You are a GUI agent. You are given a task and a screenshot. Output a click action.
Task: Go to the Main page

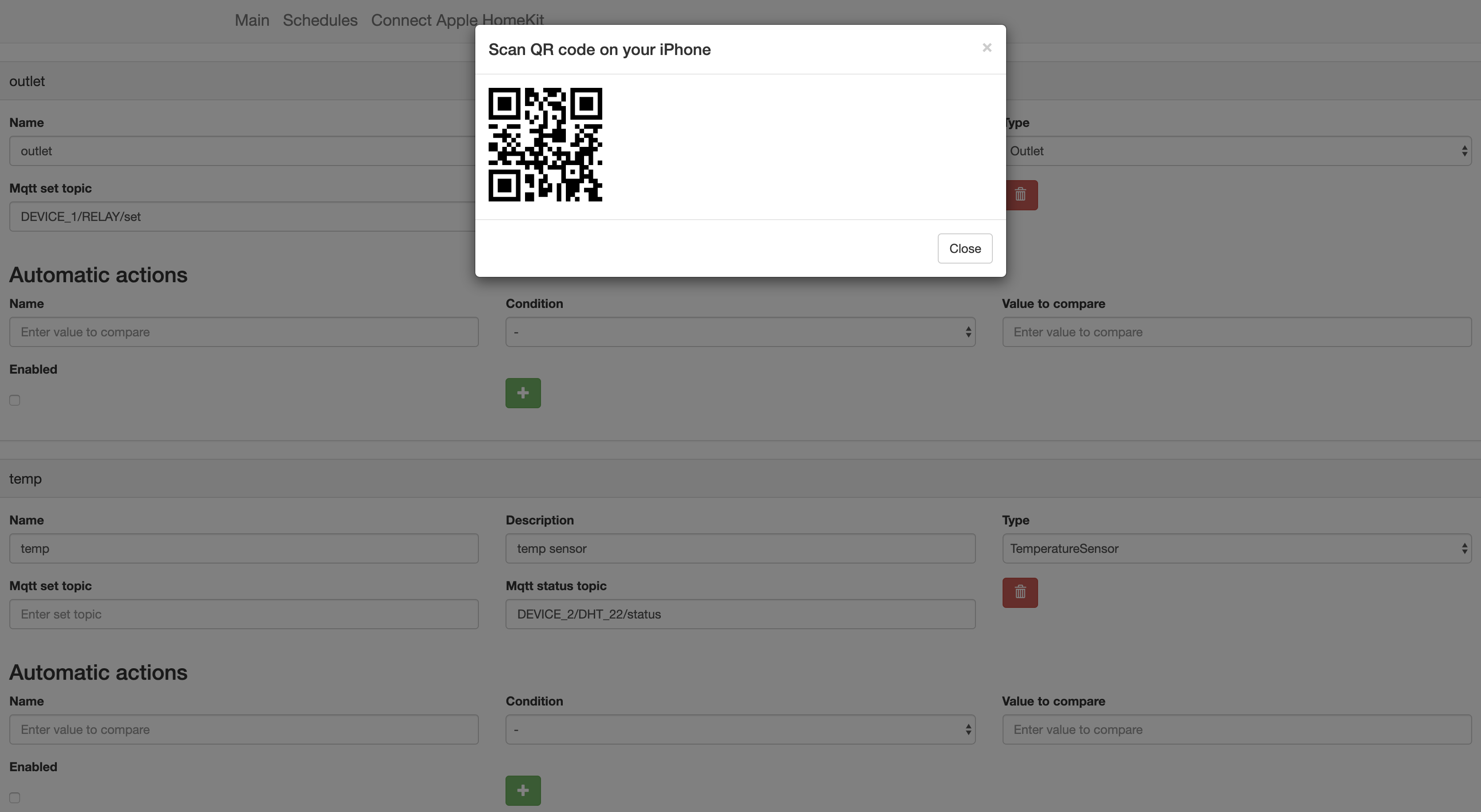pyautogui.click(x=252, y=20)
